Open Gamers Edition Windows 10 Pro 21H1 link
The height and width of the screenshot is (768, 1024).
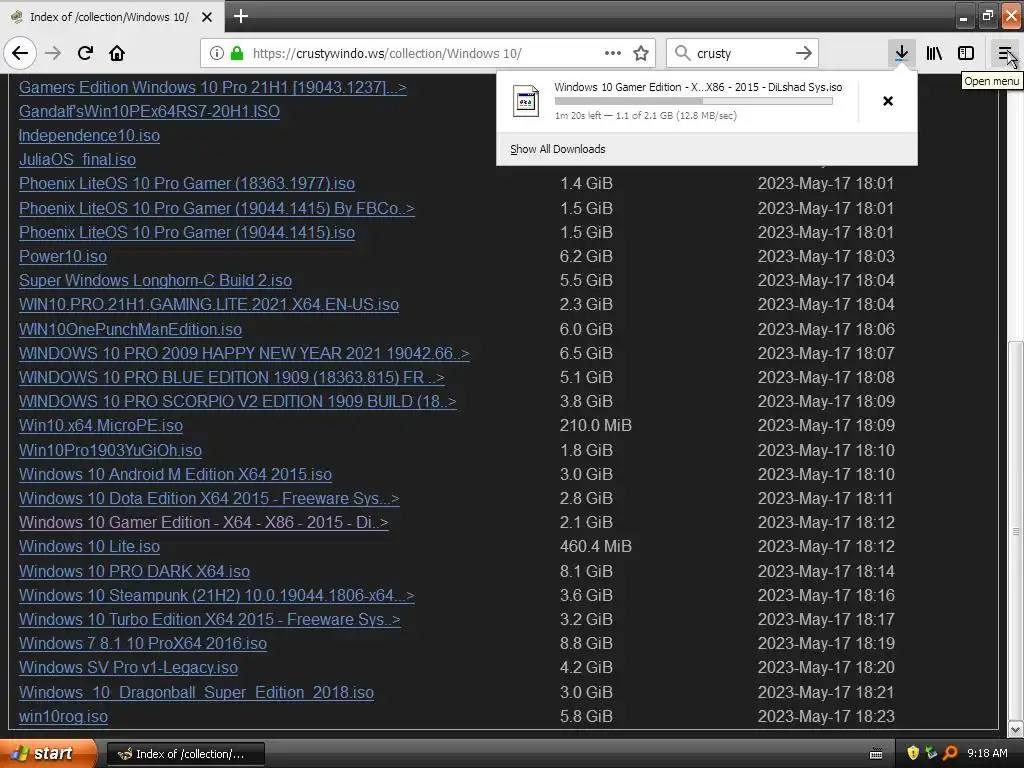pyautogui.click(x=213, y=88)
